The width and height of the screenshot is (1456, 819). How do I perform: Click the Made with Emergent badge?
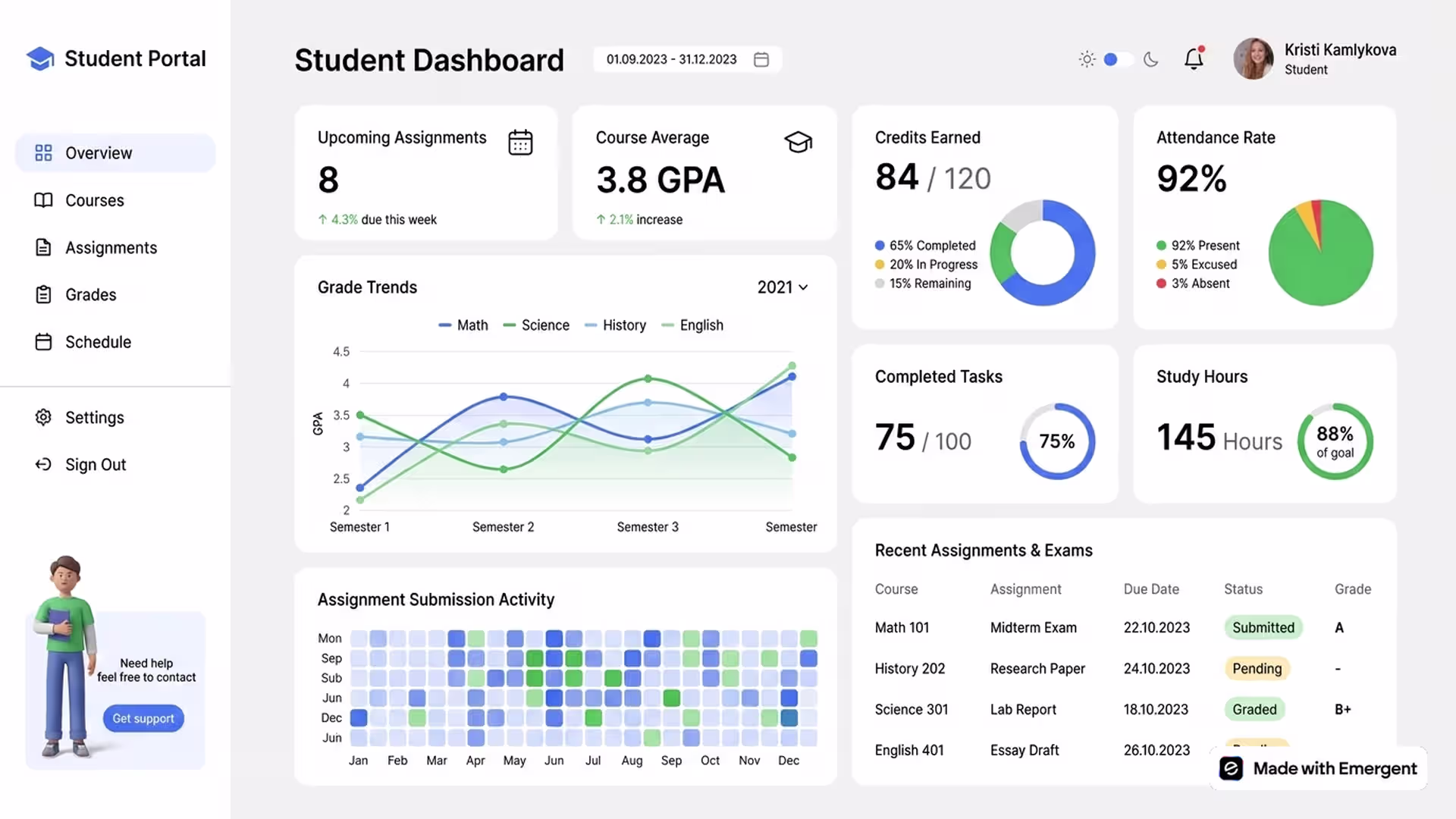pos(1318,768)
